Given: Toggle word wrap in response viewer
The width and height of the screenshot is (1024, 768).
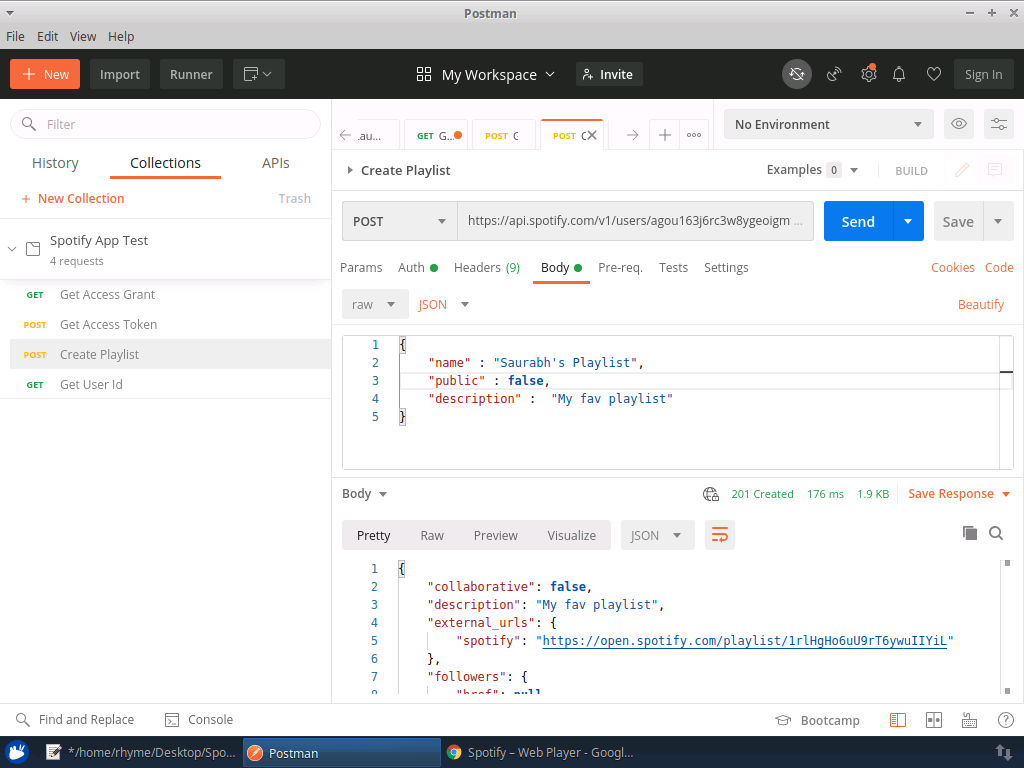Looking at the screenshot, I should pos(719,535).
